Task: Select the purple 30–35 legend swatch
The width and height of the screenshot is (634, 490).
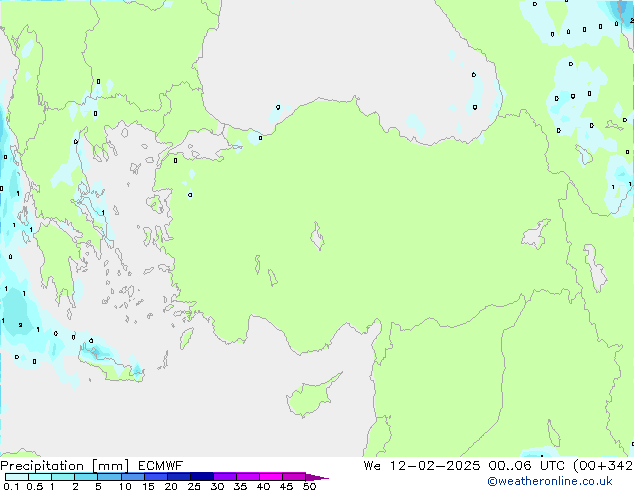Action: click(227, 477)
